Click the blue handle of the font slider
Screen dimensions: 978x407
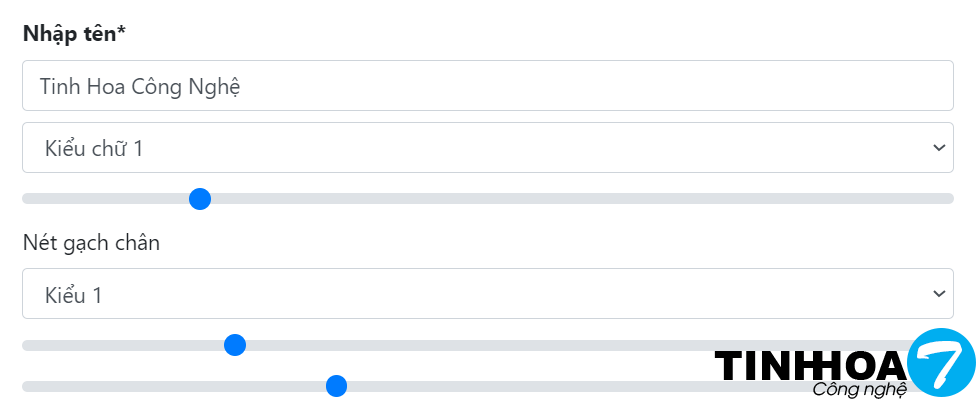(200, 199)
